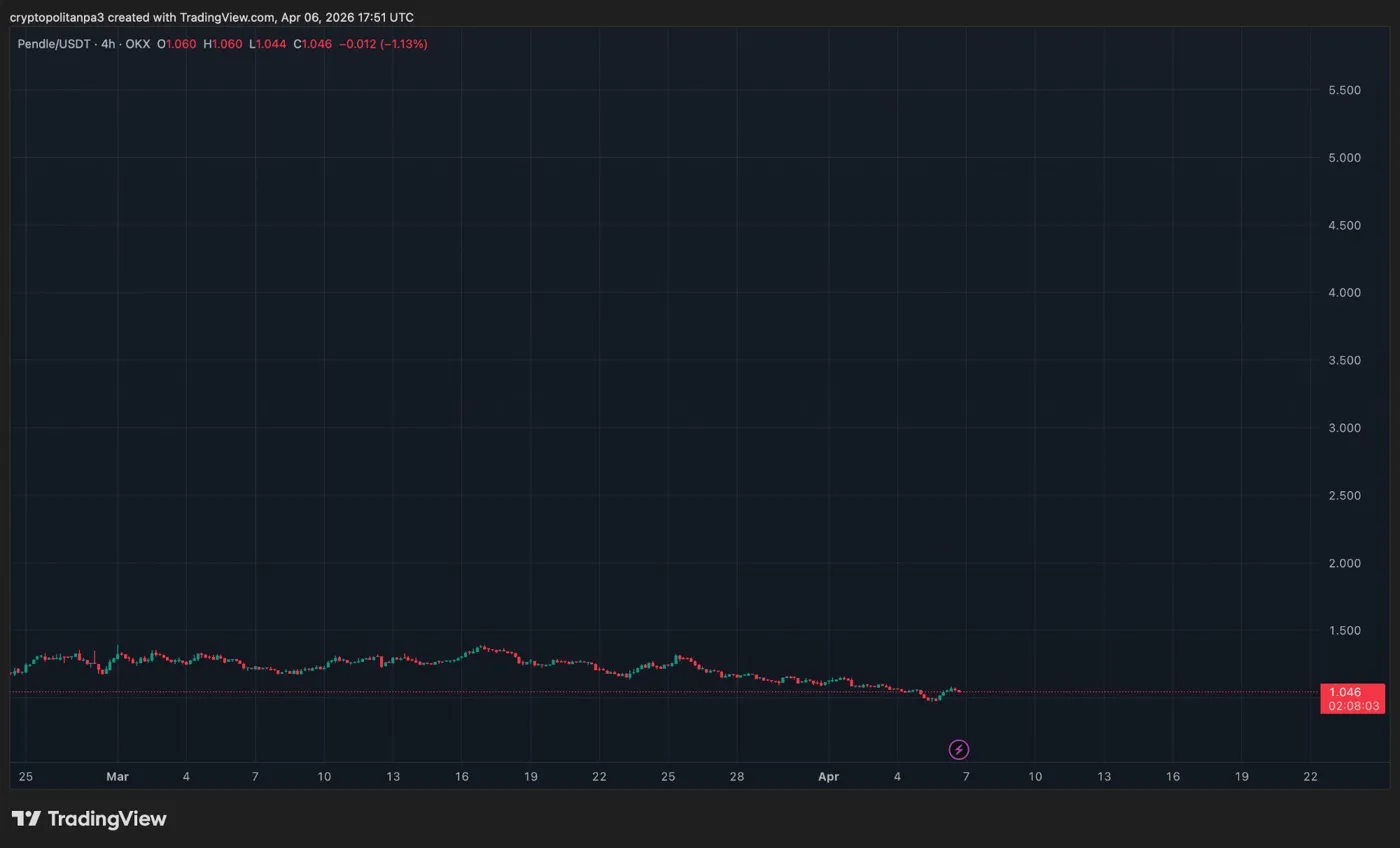Click the dotted current price line
The image size is (1400, 848).
[x=600, y=691]
